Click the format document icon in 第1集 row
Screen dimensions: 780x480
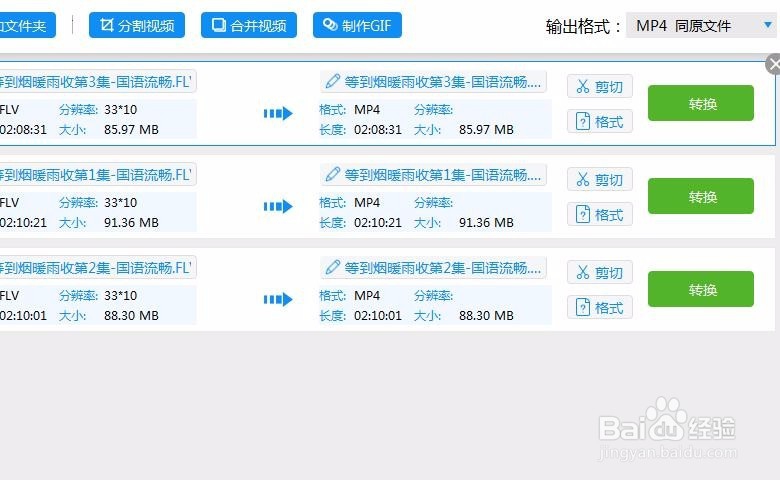tap(583, 214)
